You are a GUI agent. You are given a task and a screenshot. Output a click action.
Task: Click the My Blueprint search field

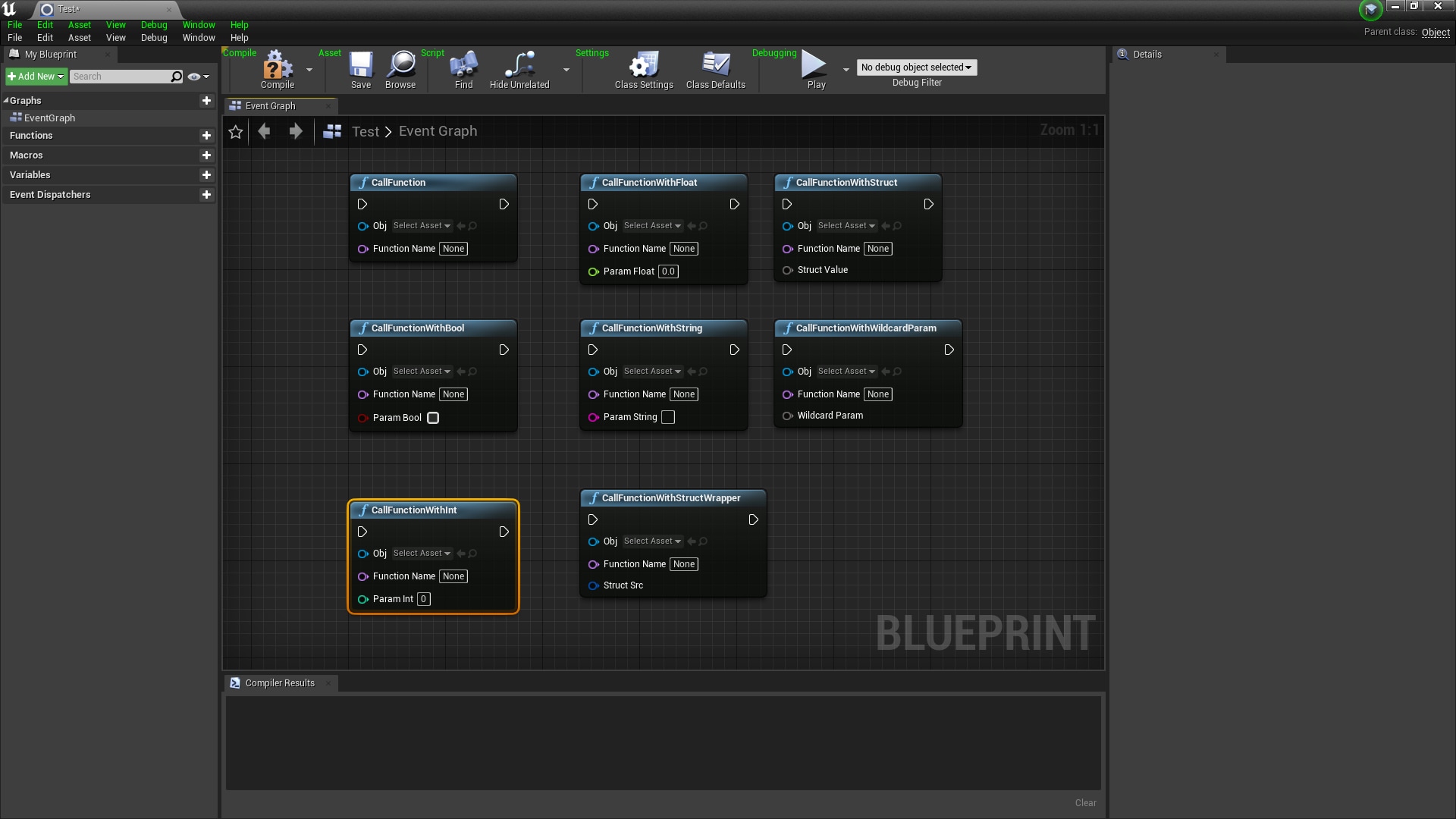click(x=121, y=77)
